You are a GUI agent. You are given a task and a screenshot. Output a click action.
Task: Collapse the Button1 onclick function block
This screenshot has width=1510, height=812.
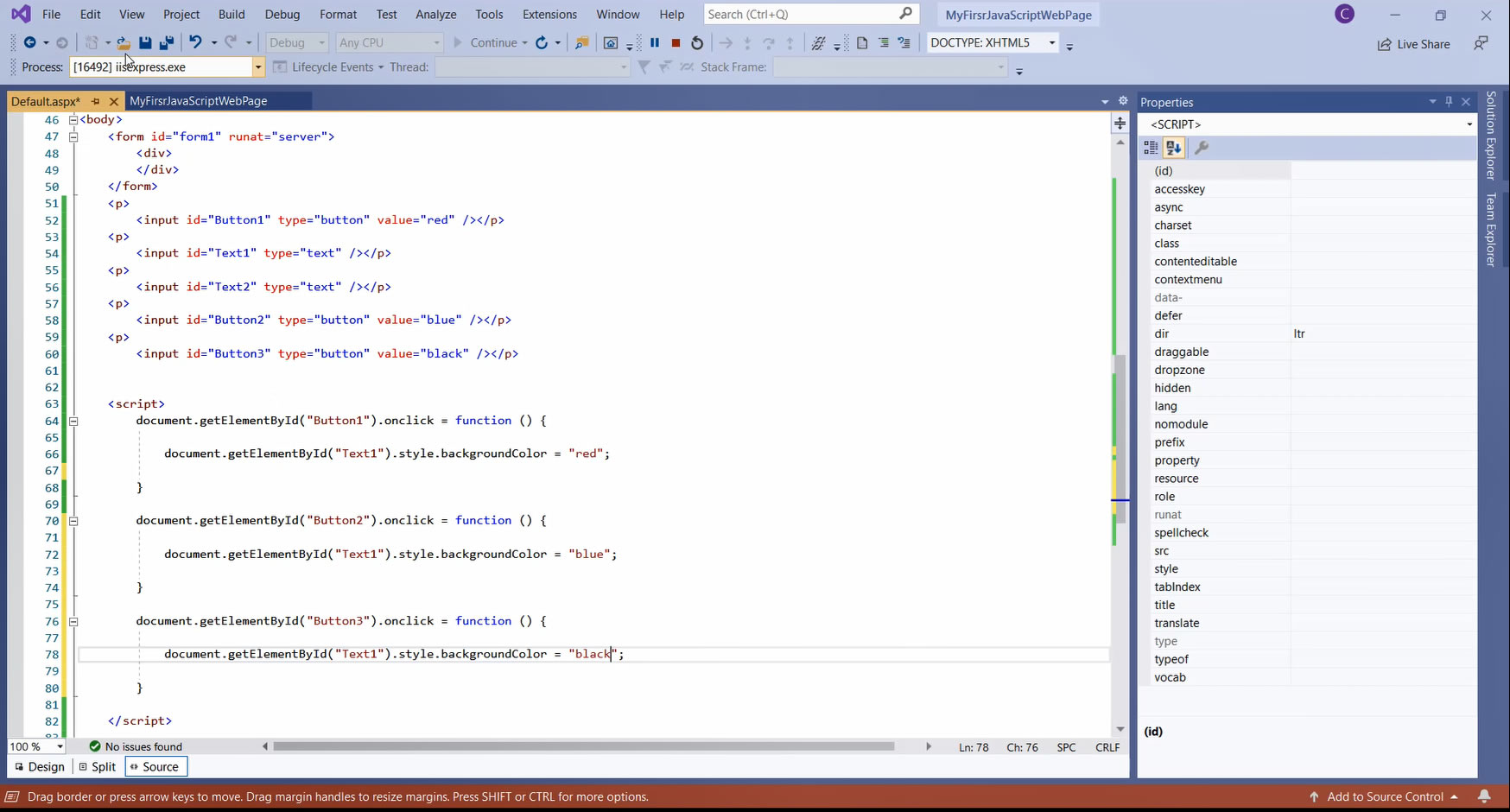pos(73,422)
